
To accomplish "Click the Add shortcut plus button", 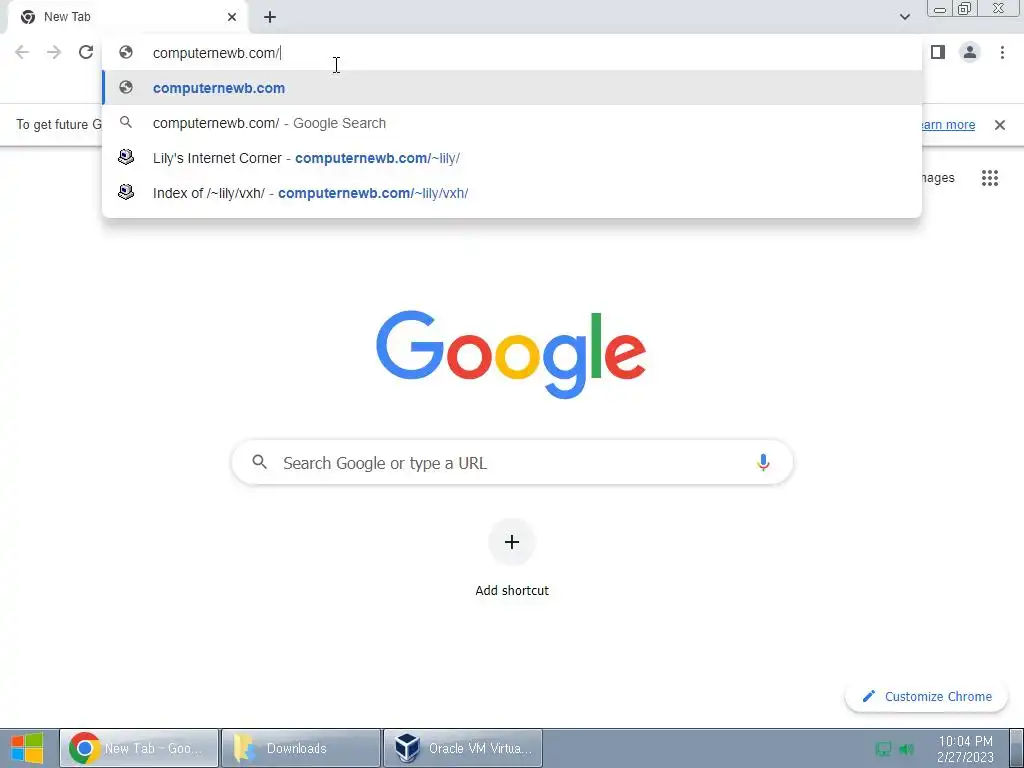I will pos(512,541).
